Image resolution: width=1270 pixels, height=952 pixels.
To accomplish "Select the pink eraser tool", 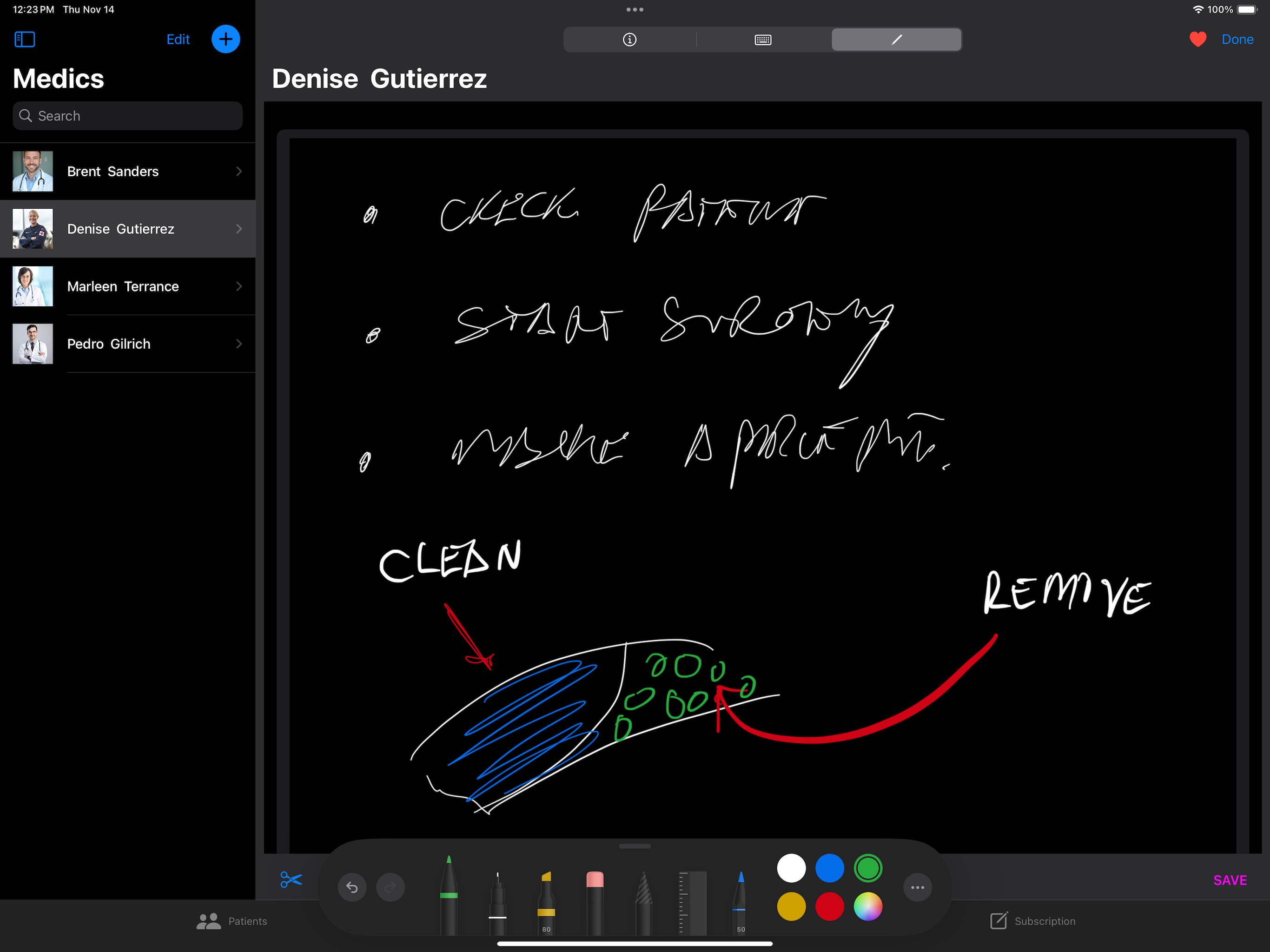I will click(595, 903).
